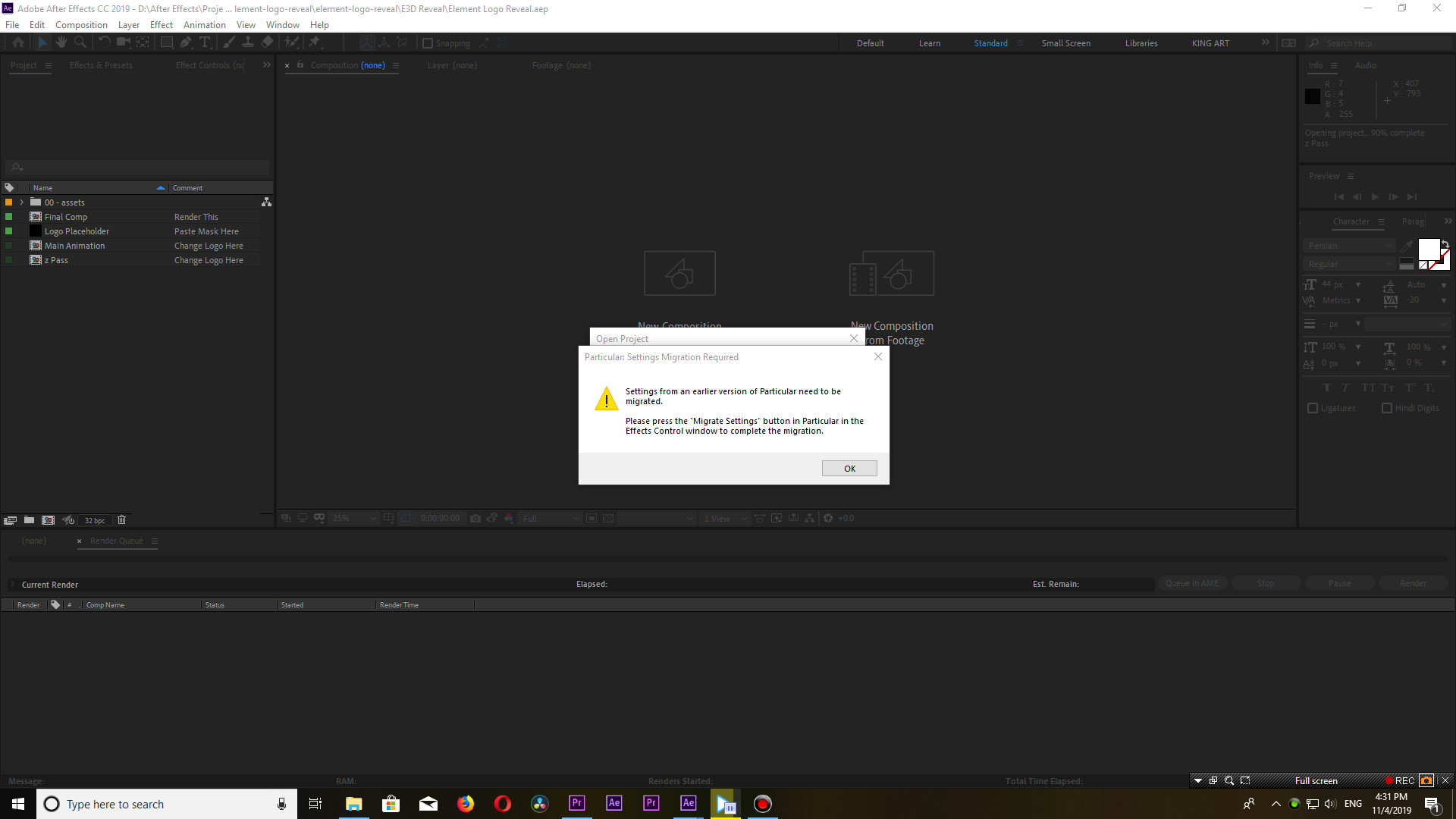The height and width of the screenshot is (819, 1456).
Task: Expand the 00-assets folder
Action: pos(22,202)
